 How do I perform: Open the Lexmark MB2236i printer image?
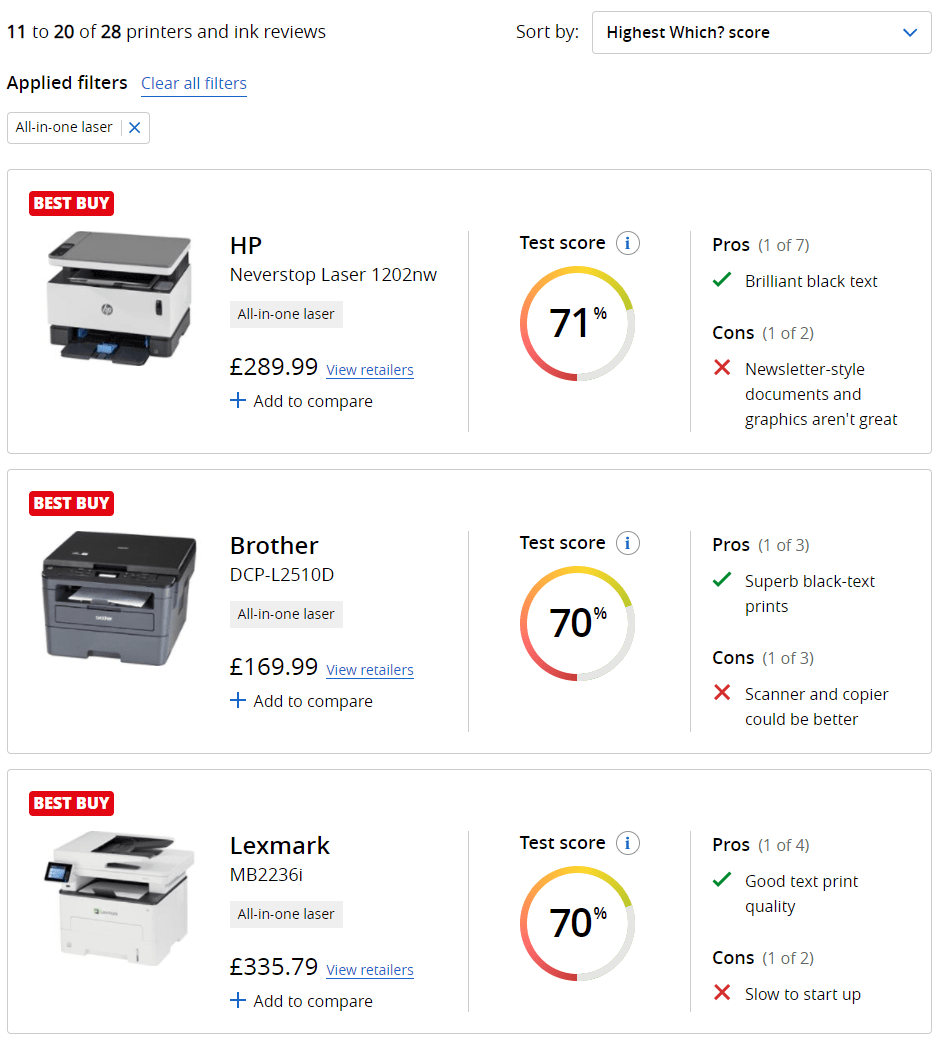click(118, 895)
